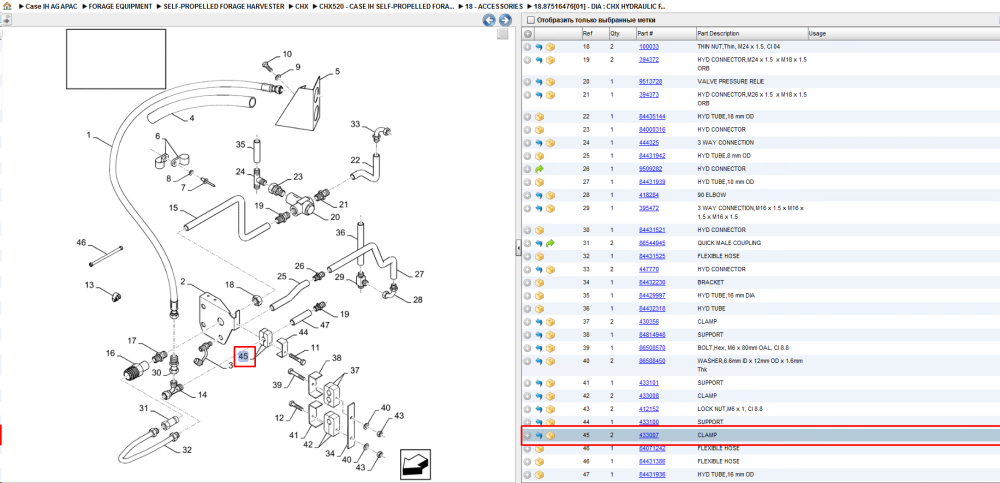Click the plus icon for ref 23
Viewport: 1000px width, 483px height.
527,130
